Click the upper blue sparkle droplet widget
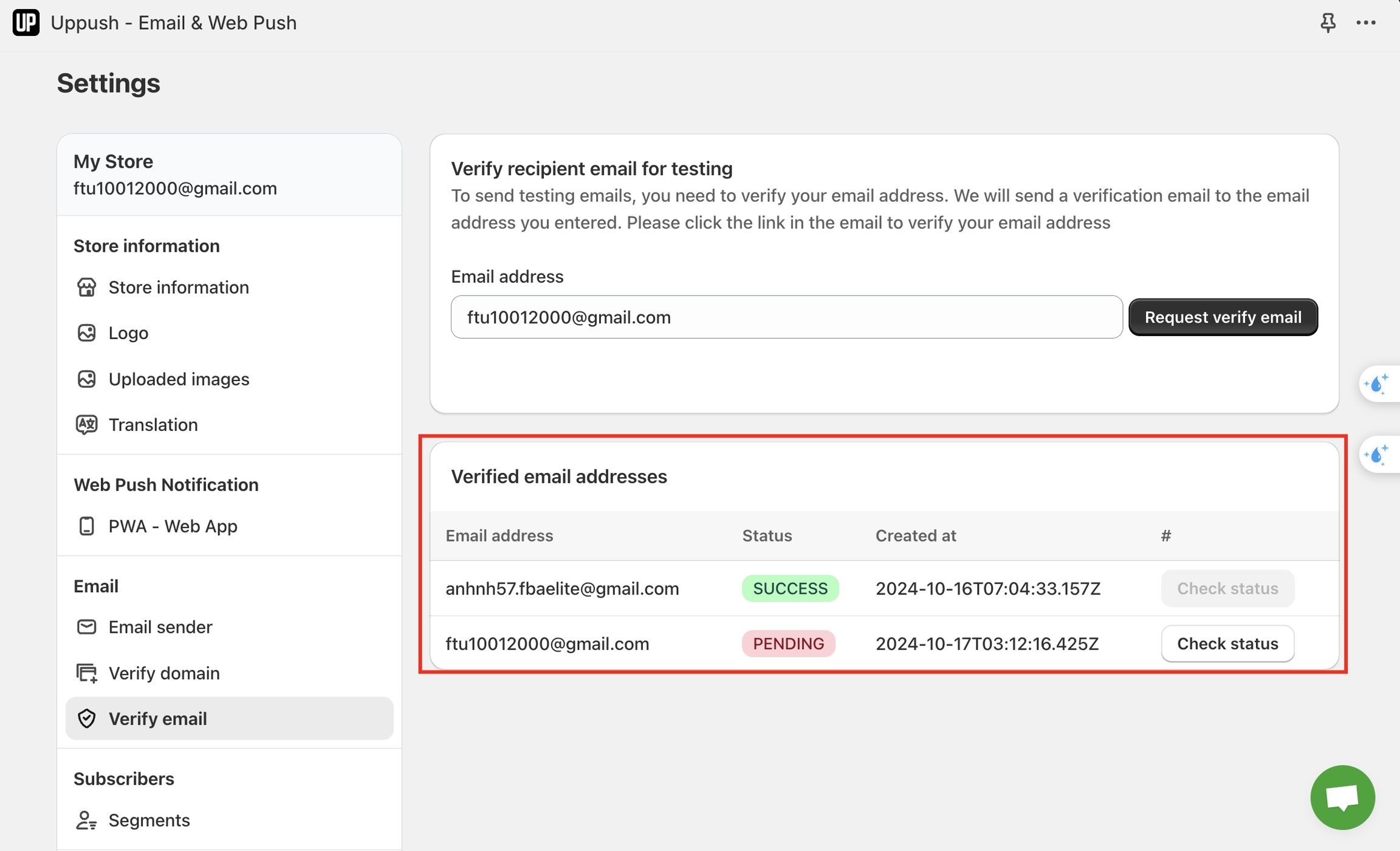This screenshot has width=1400, height=851. [1377, 384]
